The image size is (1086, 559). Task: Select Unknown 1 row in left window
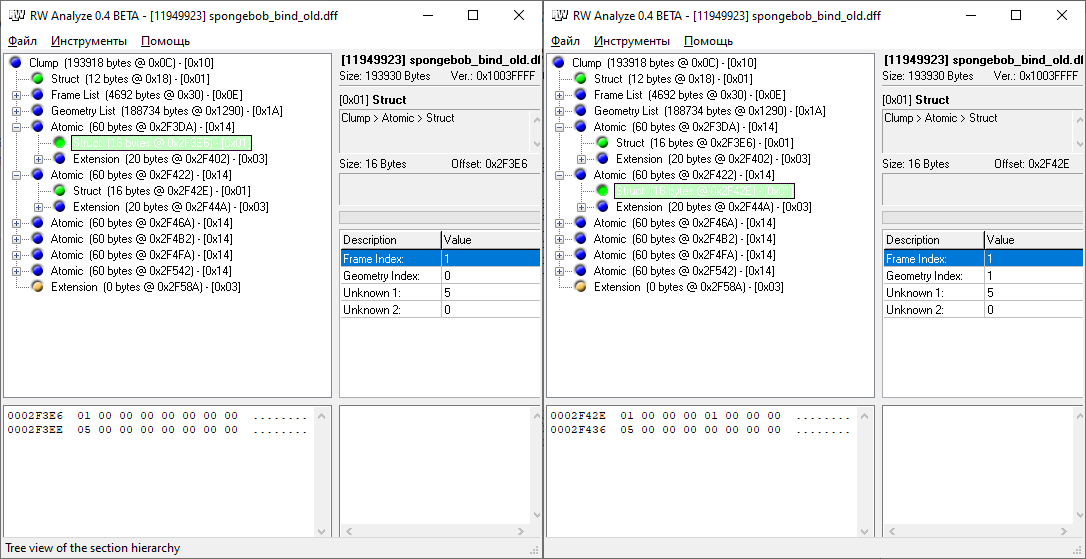click(440, 292)
